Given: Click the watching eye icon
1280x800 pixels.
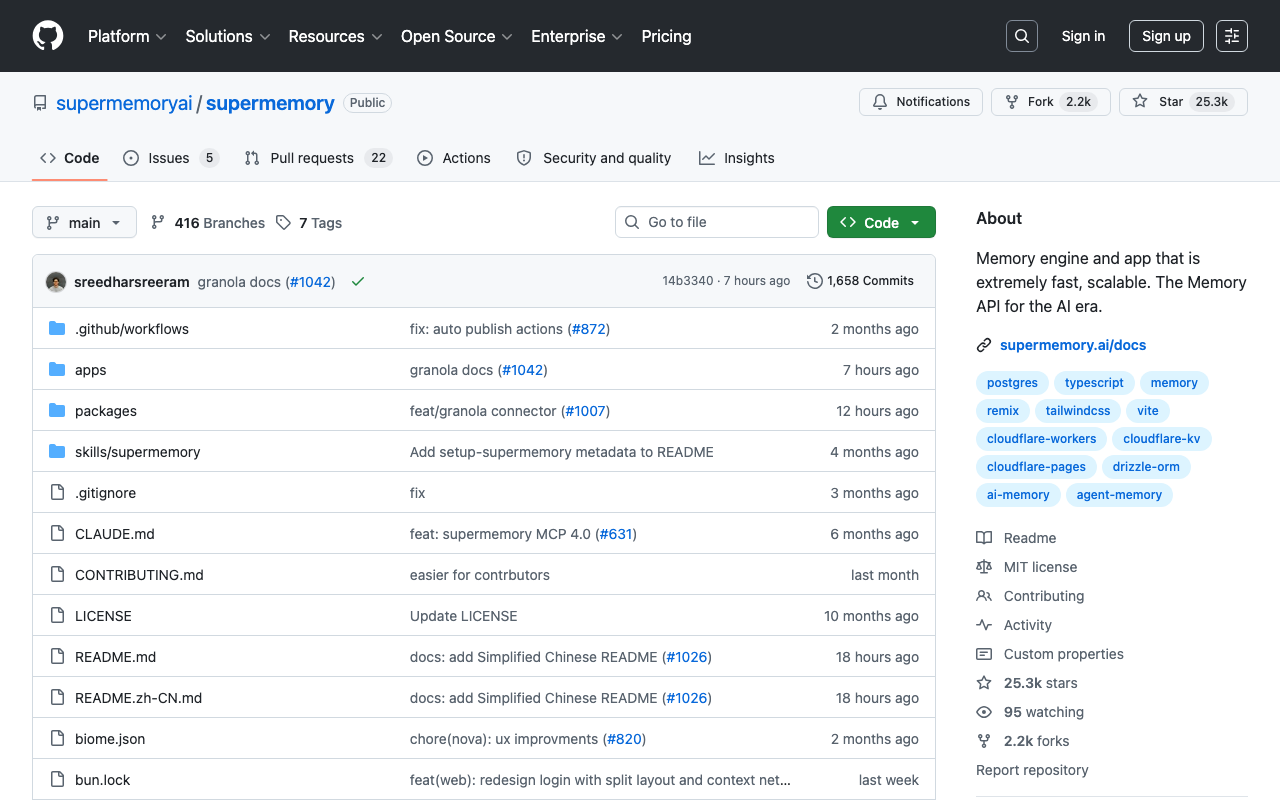Looking at the screenshot, I should (x=984, y=712).
